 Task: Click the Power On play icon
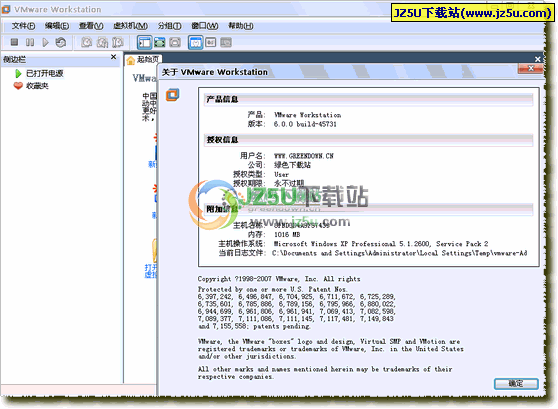pos(45,42)
